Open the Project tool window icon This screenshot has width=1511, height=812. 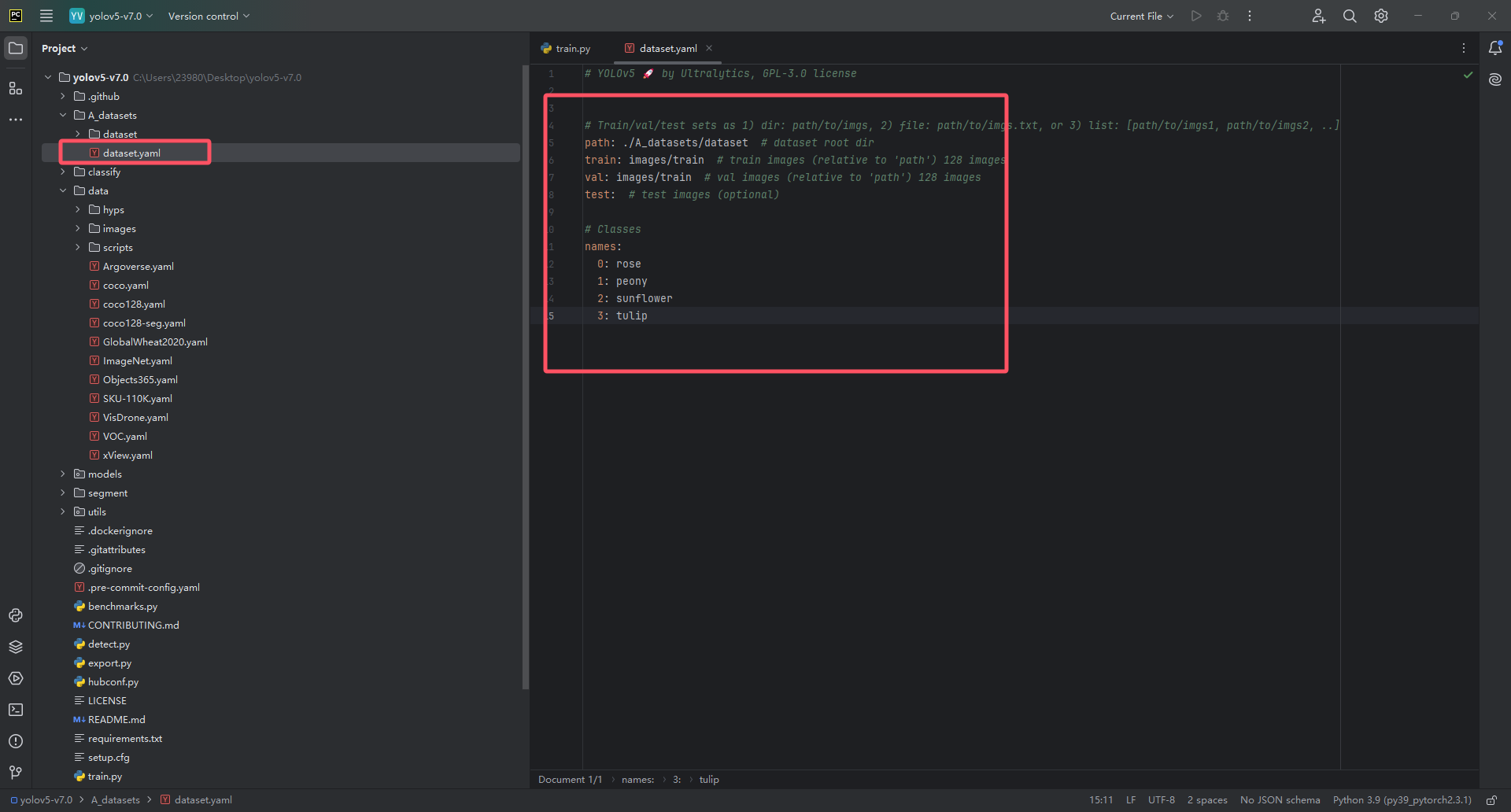(16, 48)
